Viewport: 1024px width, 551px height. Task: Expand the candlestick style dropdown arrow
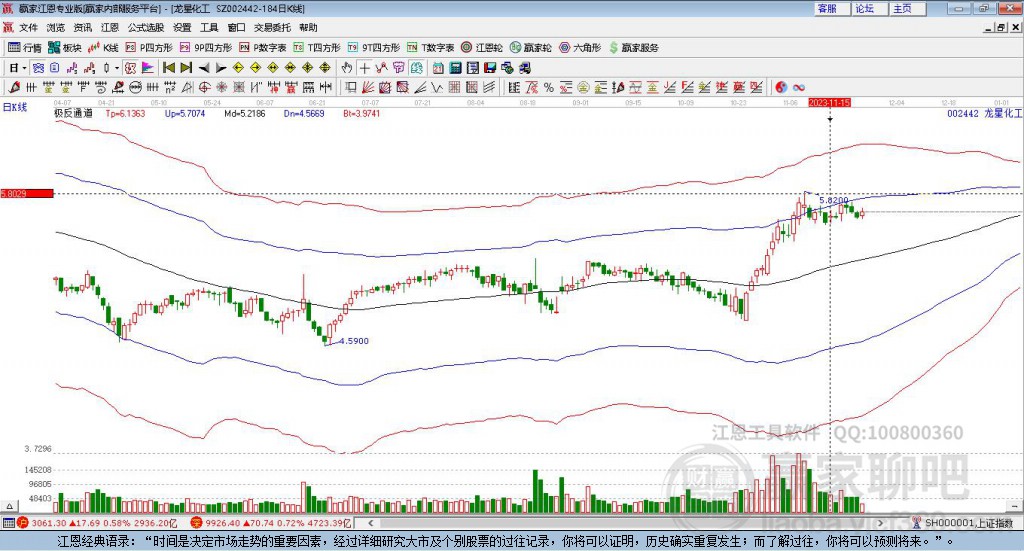(117, 68)
